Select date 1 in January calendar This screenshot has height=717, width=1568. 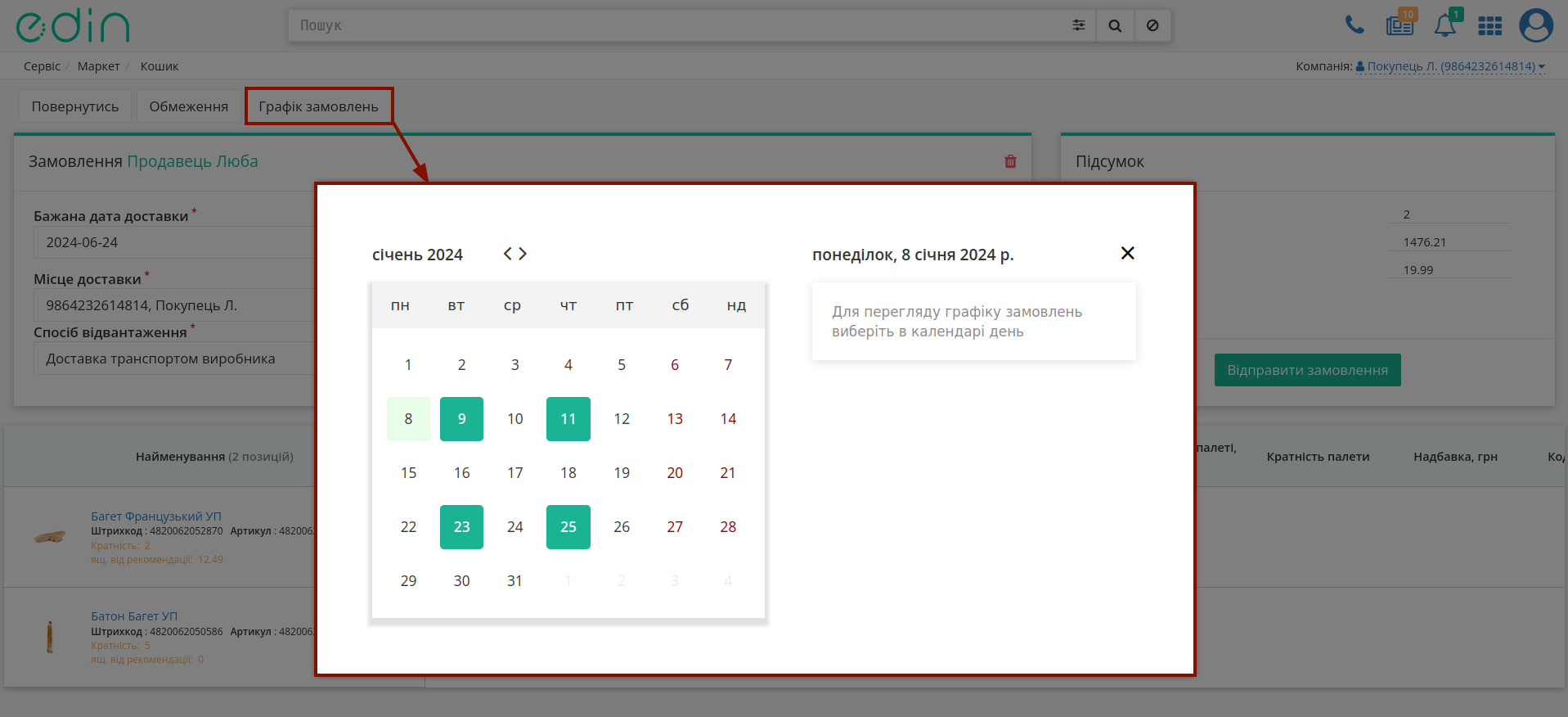(x=408, y=365)
